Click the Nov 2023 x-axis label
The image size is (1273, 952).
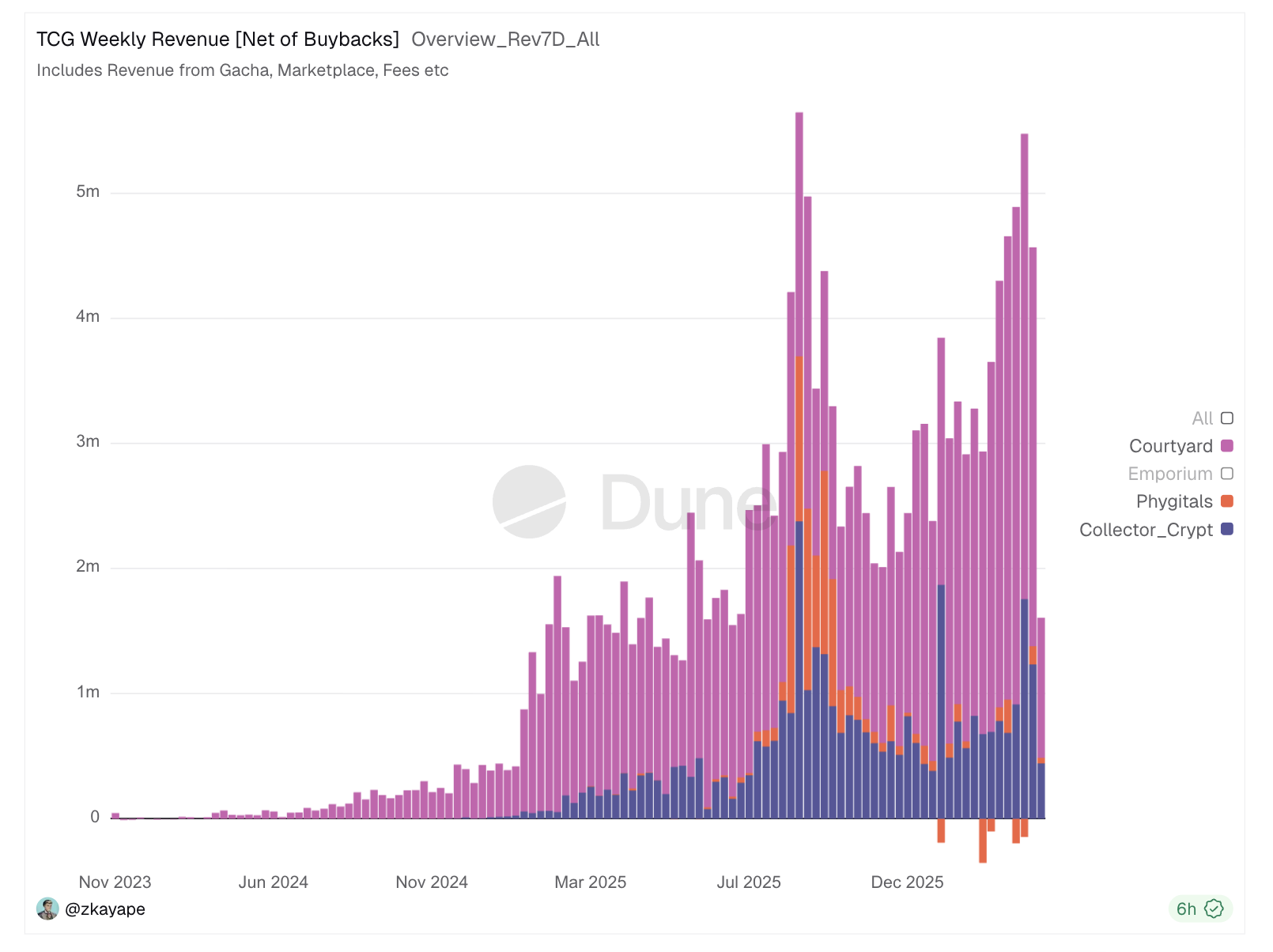tap(115, 882)
